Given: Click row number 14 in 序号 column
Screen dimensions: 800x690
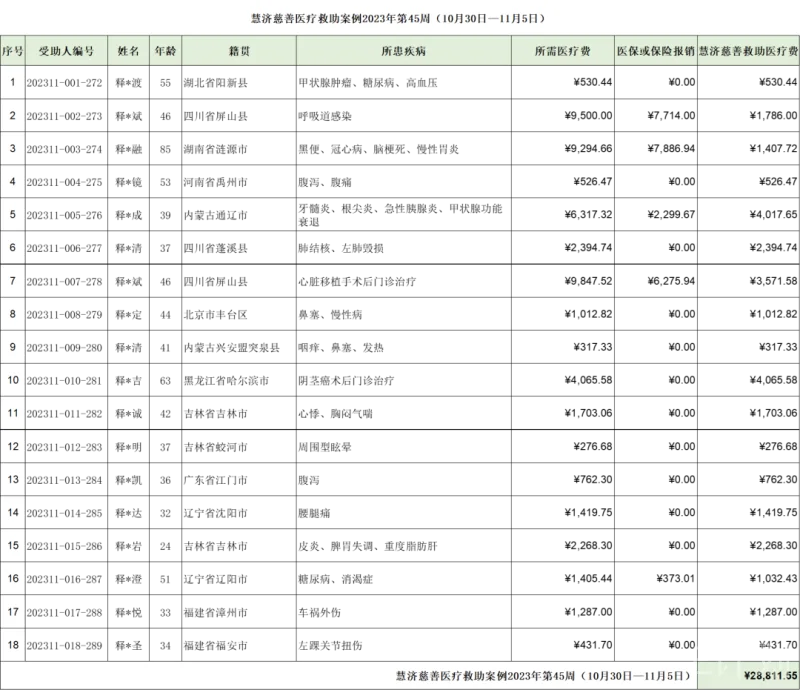Looking at the screenshot, I should pyautogui.click(x=12, y=512).
